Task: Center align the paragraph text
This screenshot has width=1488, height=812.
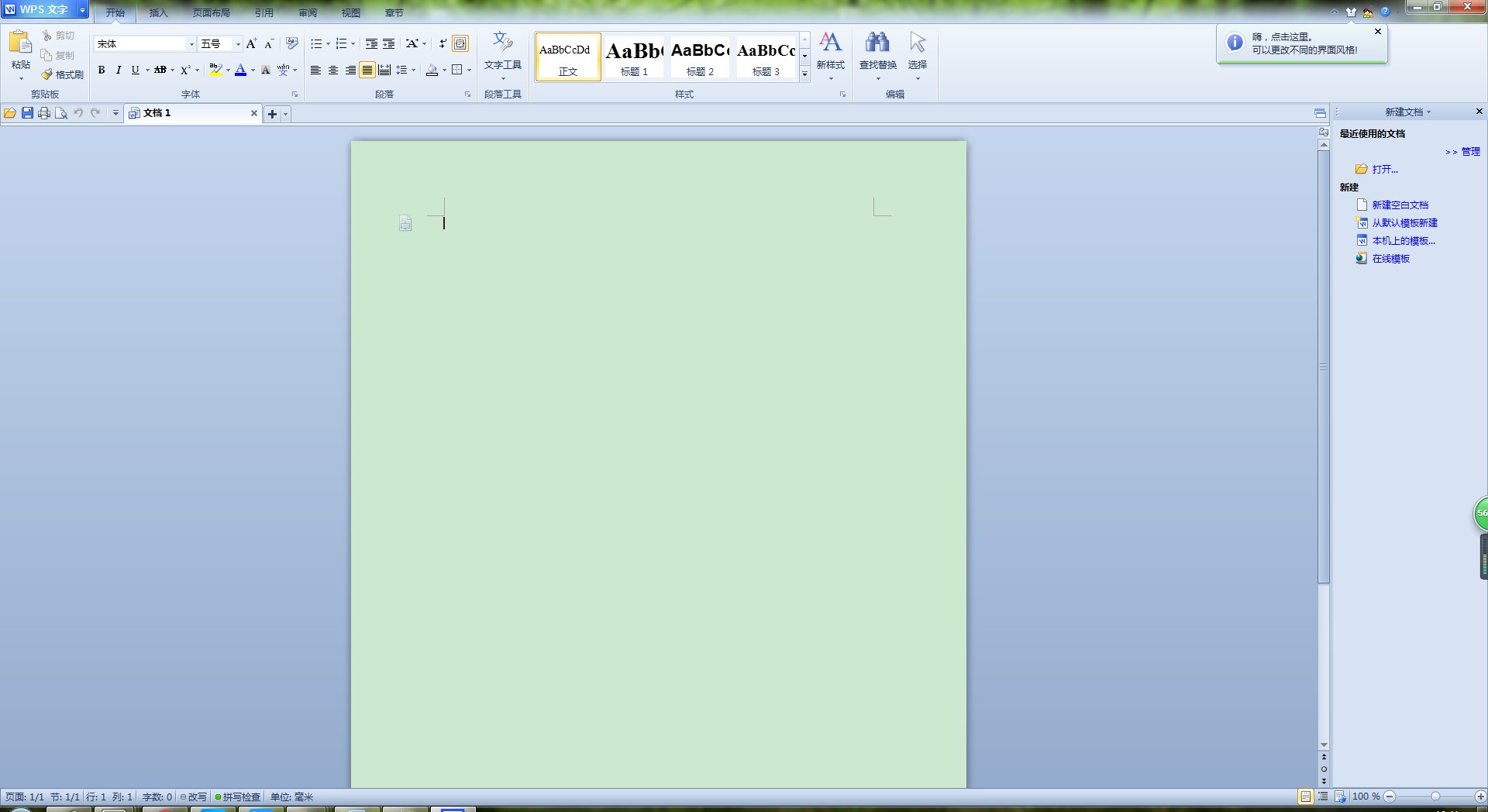Action: (333, 71)
